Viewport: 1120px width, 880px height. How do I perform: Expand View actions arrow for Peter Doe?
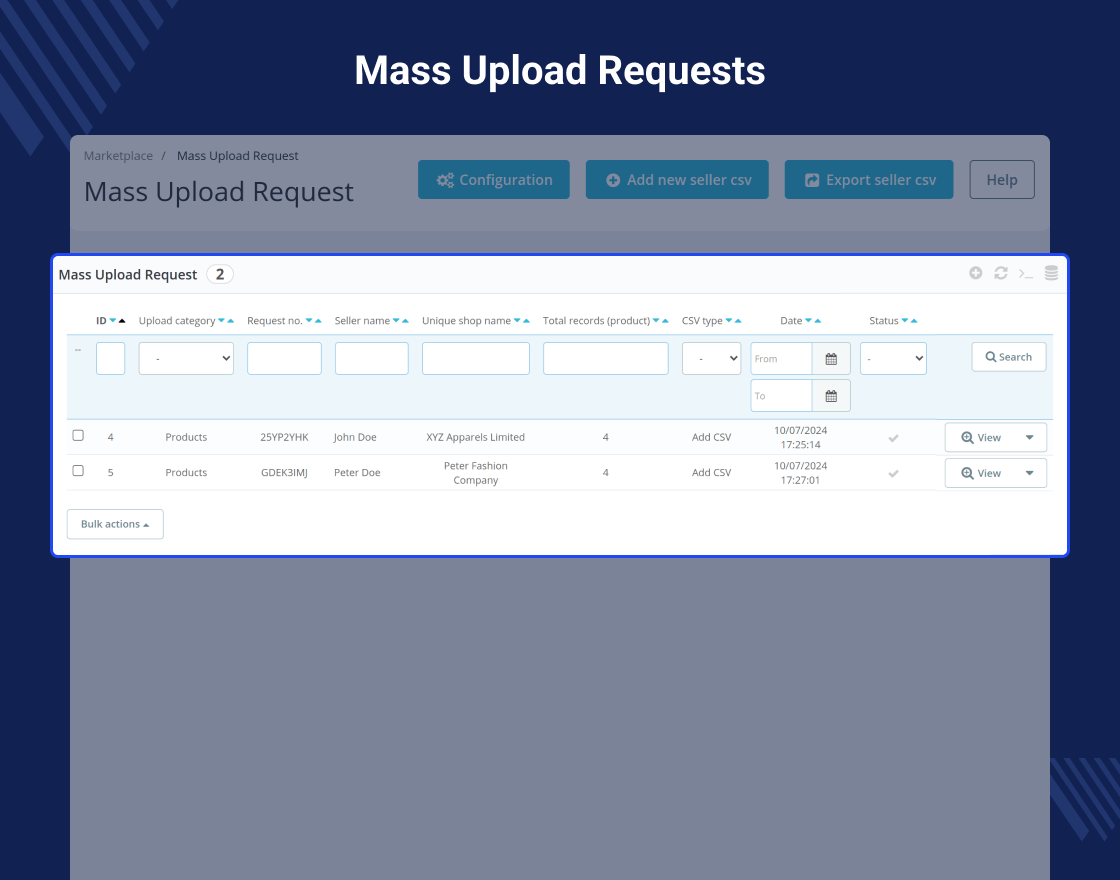tap(1030, 473)
